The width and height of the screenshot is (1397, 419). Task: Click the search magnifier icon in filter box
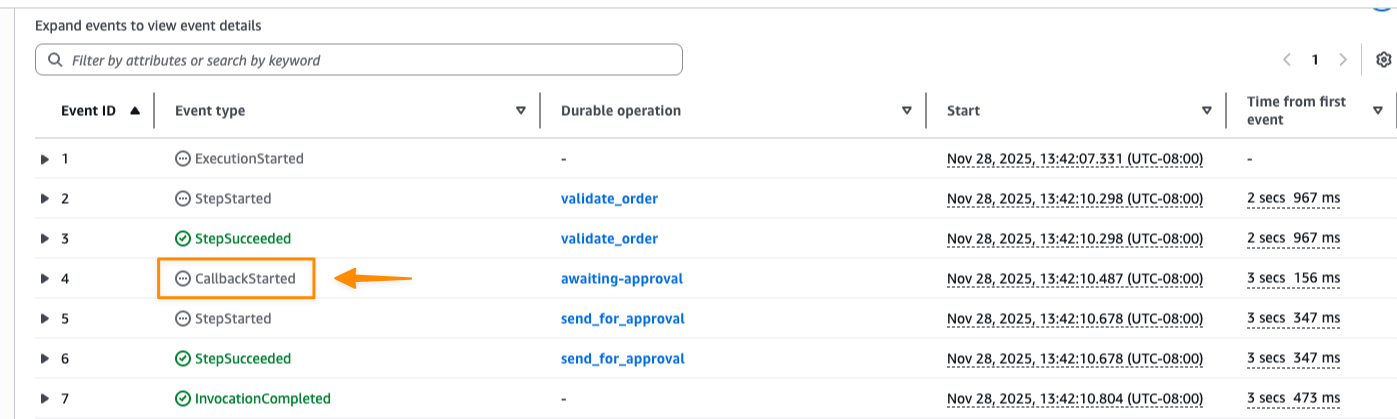[x=53, y=60]
